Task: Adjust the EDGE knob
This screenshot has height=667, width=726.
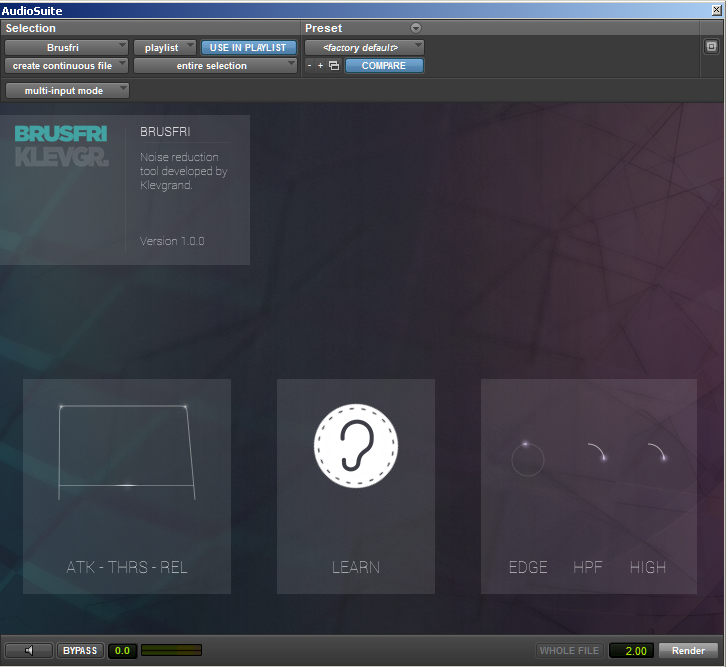Action: coord(527,460)
